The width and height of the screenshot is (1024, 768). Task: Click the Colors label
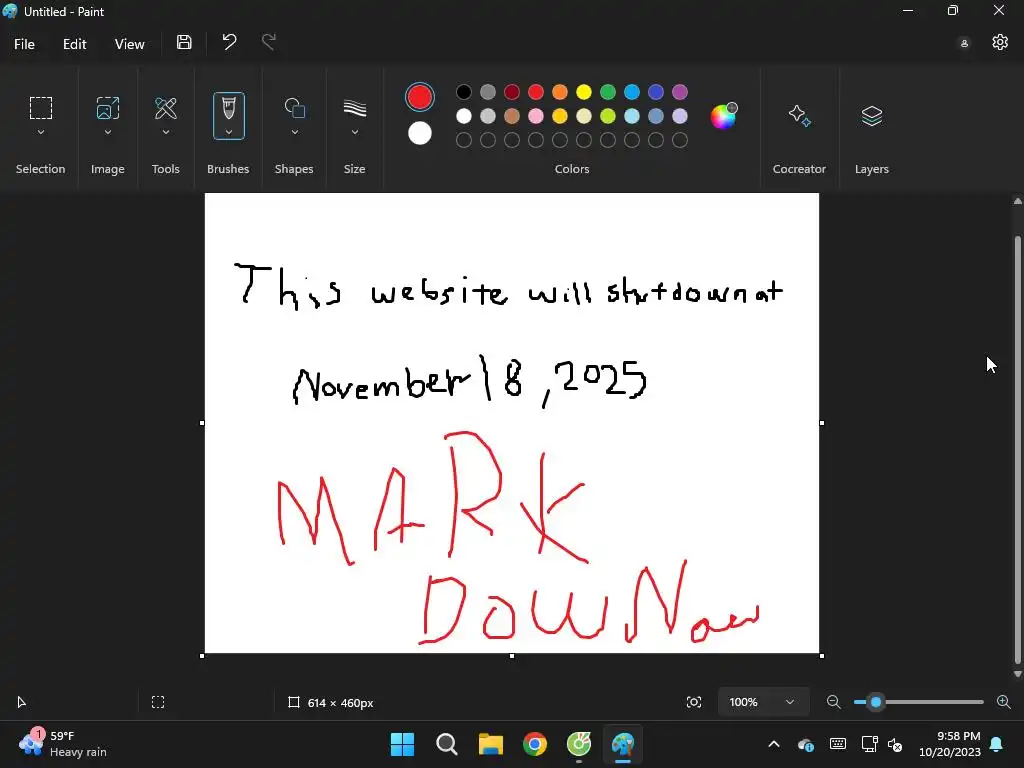(572, 168)
